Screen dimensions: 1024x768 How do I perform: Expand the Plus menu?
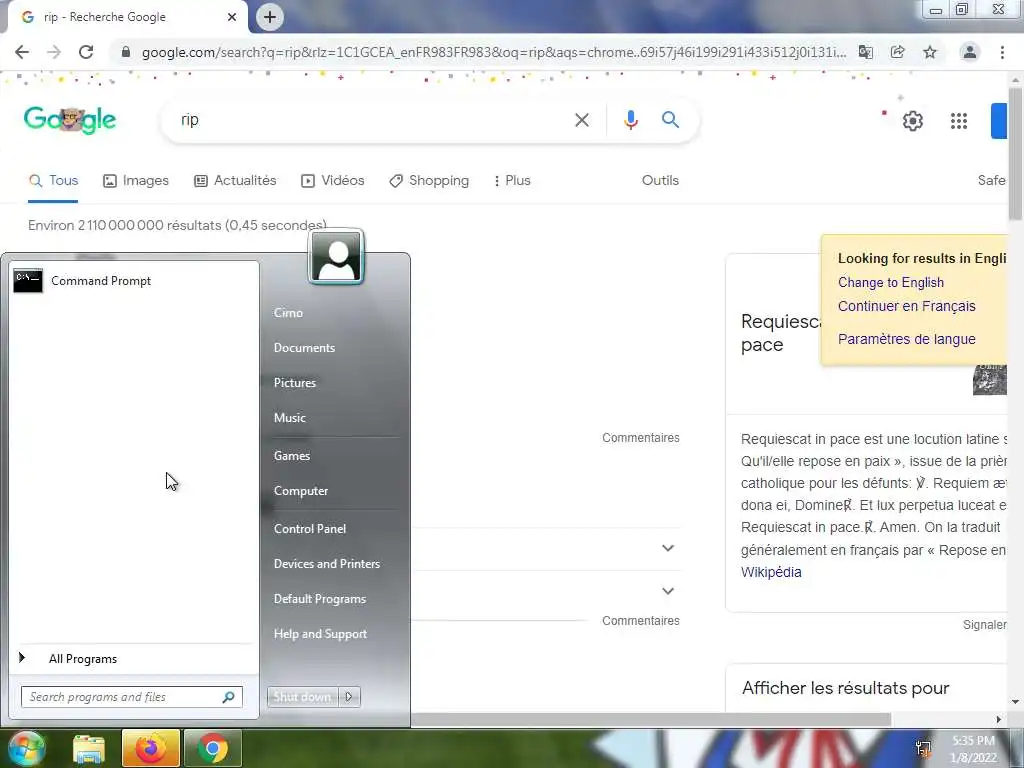[x=513, y=181]
